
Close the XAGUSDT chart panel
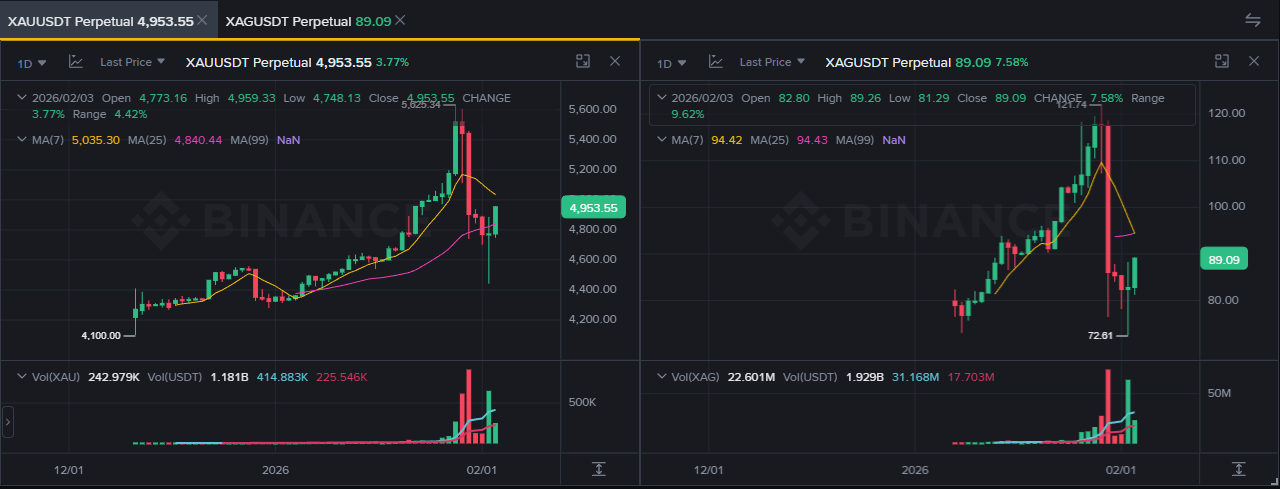1253,62
